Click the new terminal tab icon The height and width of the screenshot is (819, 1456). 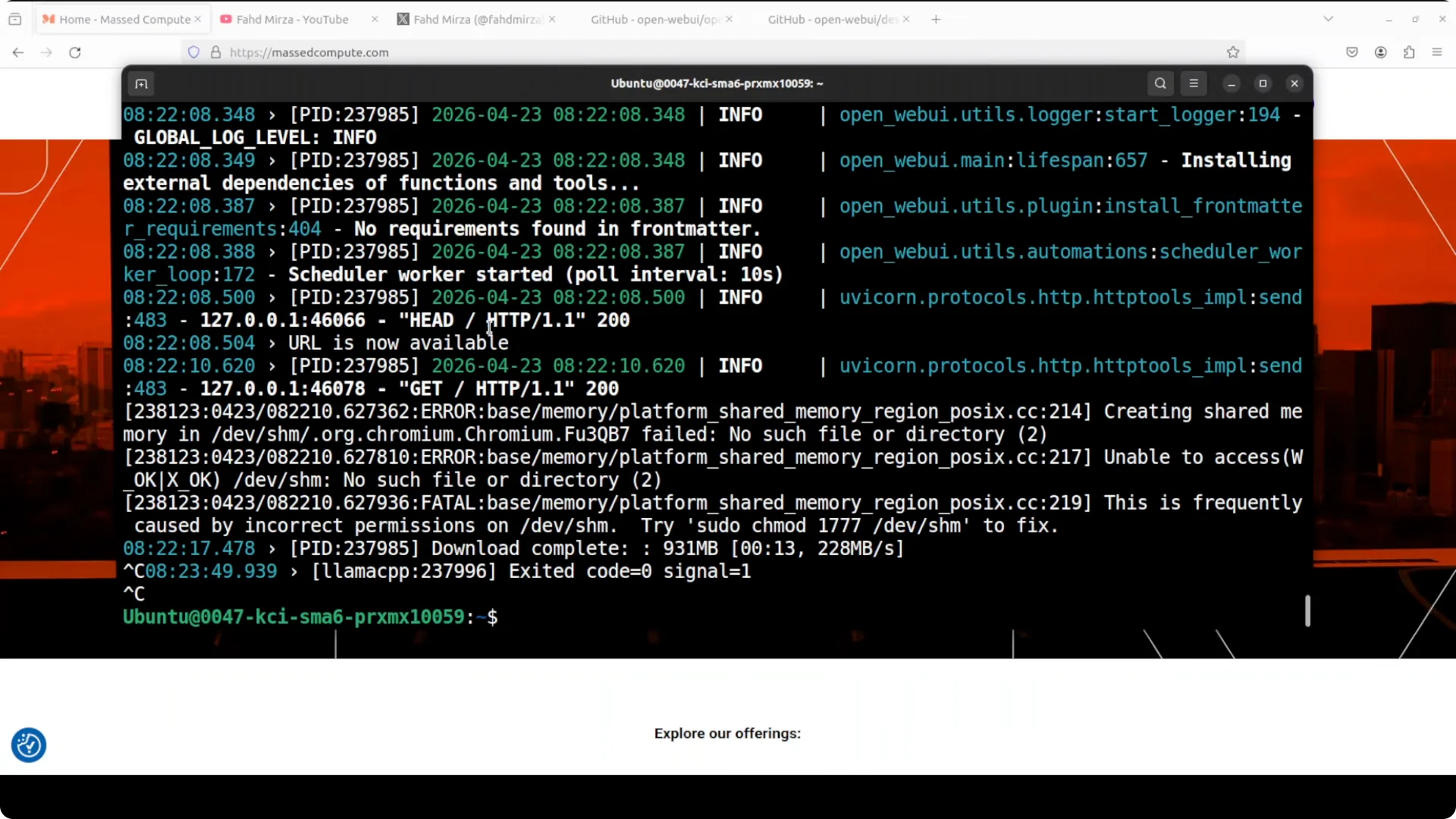pos(141,83)
